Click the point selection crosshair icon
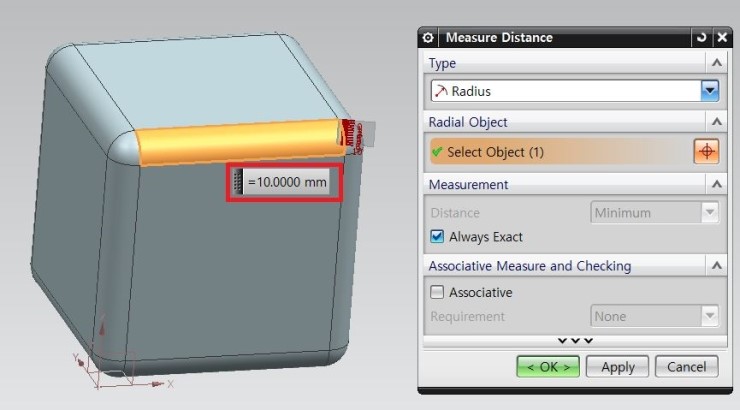The width and height of the screenshot is (740, 410). 706,151
